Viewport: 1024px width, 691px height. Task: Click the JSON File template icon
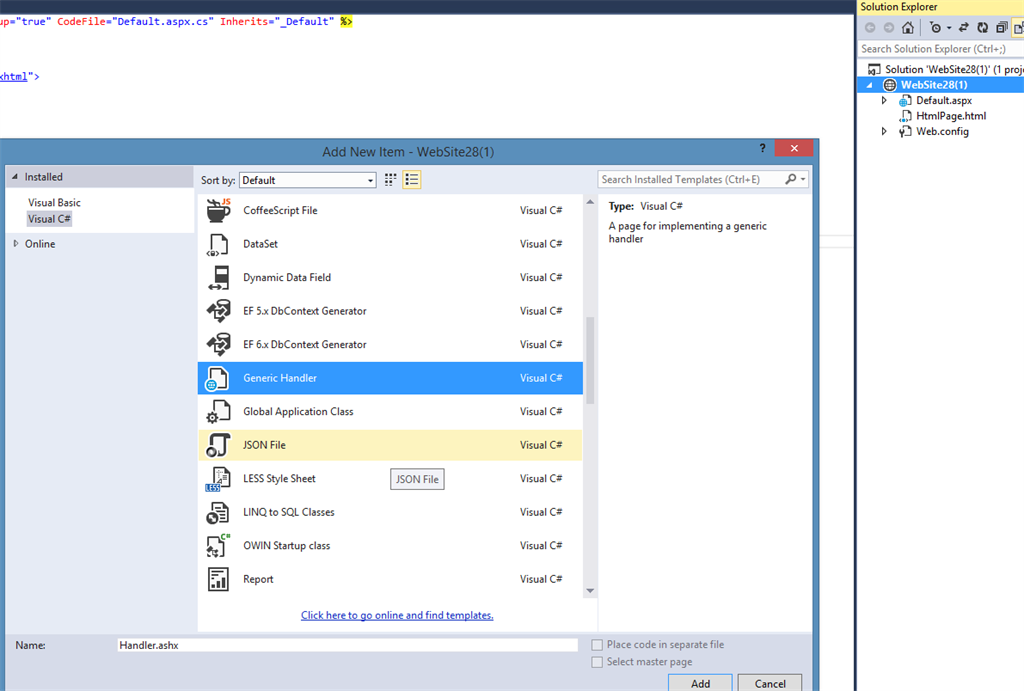[218, 445]
